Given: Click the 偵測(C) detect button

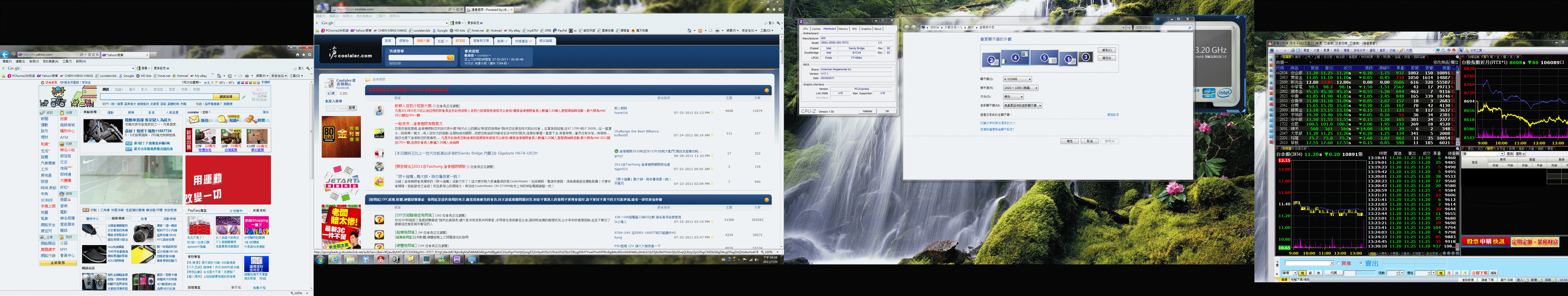Looking at the screenshot, I should (x=1107, y=50).
